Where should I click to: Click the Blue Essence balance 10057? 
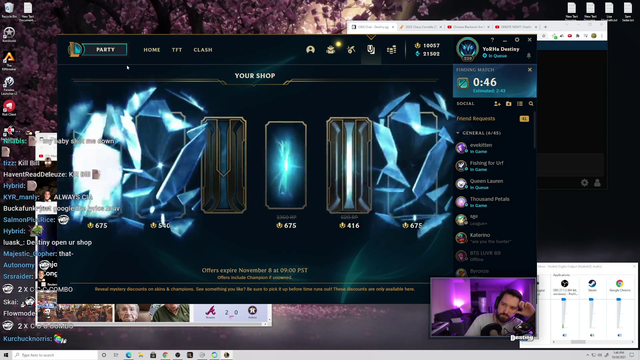pyautogui.click(x=427, y=45)
